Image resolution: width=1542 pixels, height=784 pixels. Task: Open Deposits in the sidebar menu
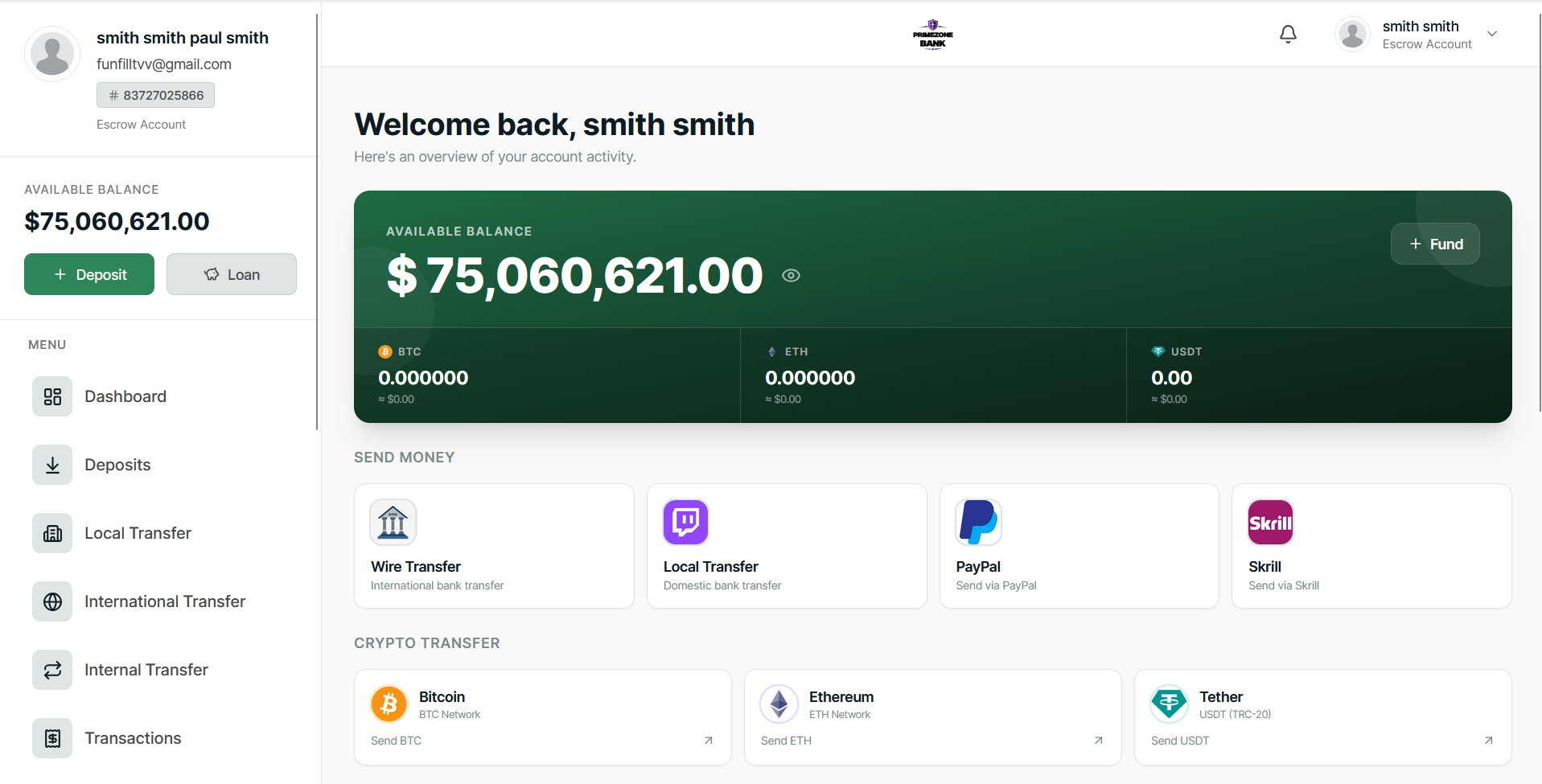pos(117,465)
